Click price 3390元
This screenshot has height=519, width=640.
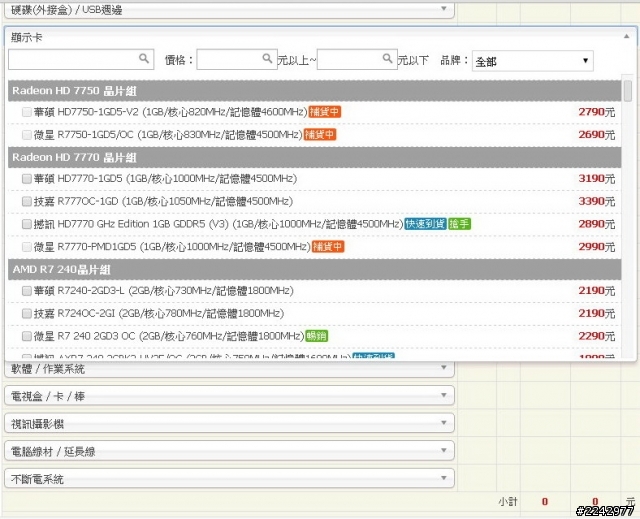tap(596, 201)
